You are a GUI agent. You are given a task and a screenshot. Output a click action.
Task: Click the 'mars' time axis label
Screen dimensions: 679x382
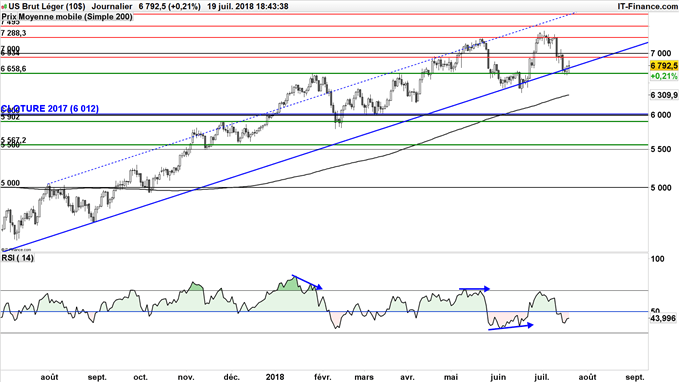point(364,377)
